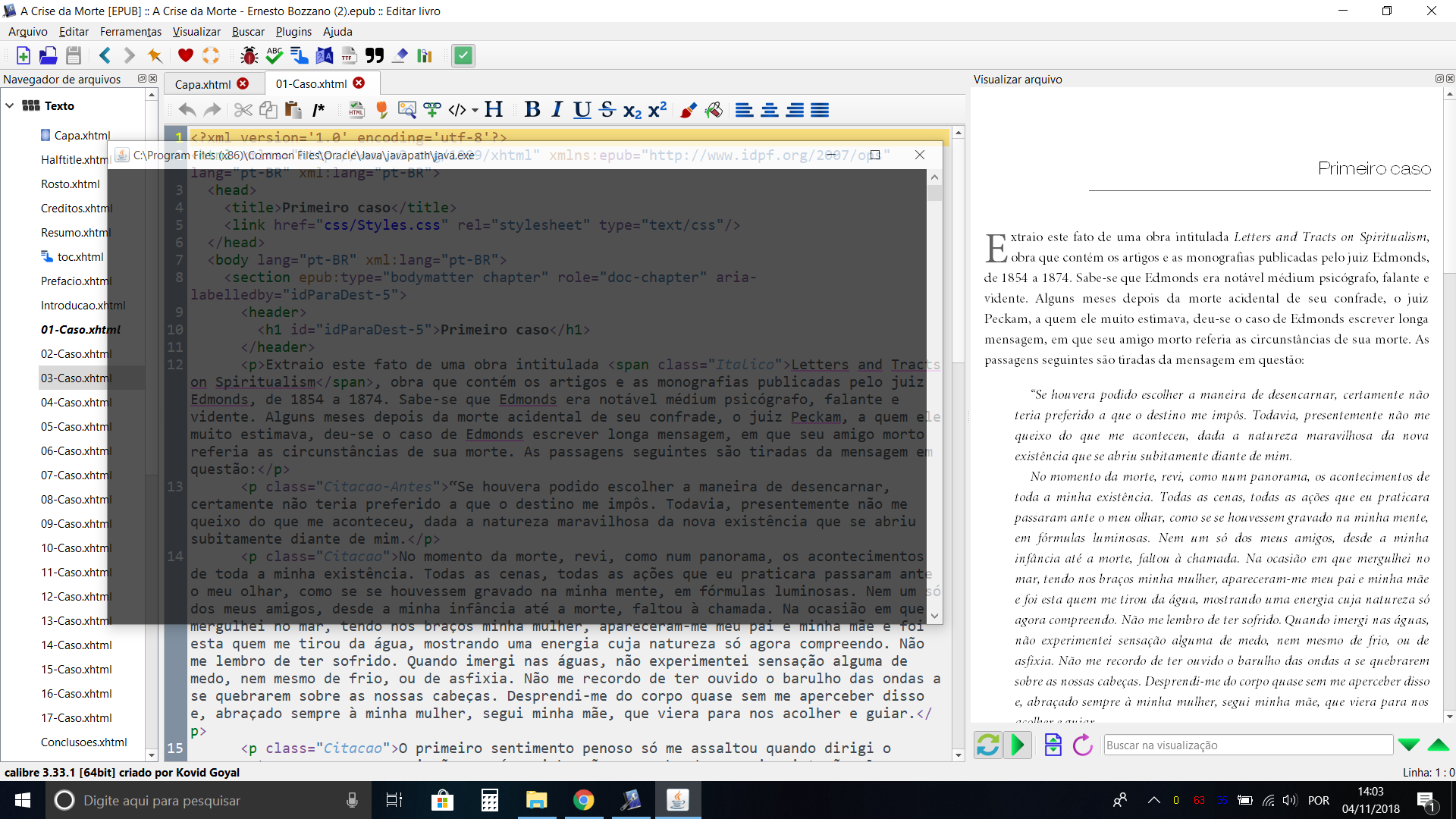The width and height of the screenshot is (1456, 819).
Task: Click the insert image icon
Action: pyautogui.click(x=406, y=110)
